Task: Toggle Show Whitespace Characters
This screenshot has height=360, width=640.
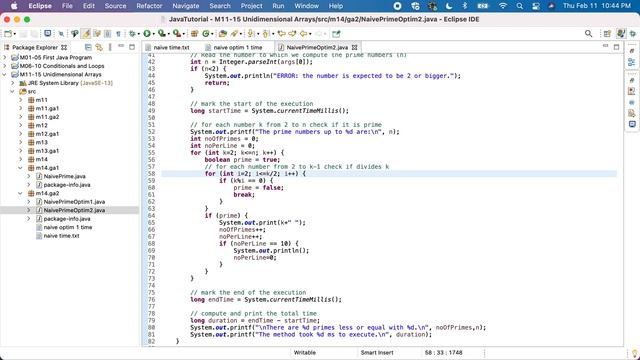Action: pyautogui.click(x=118, y=34)
